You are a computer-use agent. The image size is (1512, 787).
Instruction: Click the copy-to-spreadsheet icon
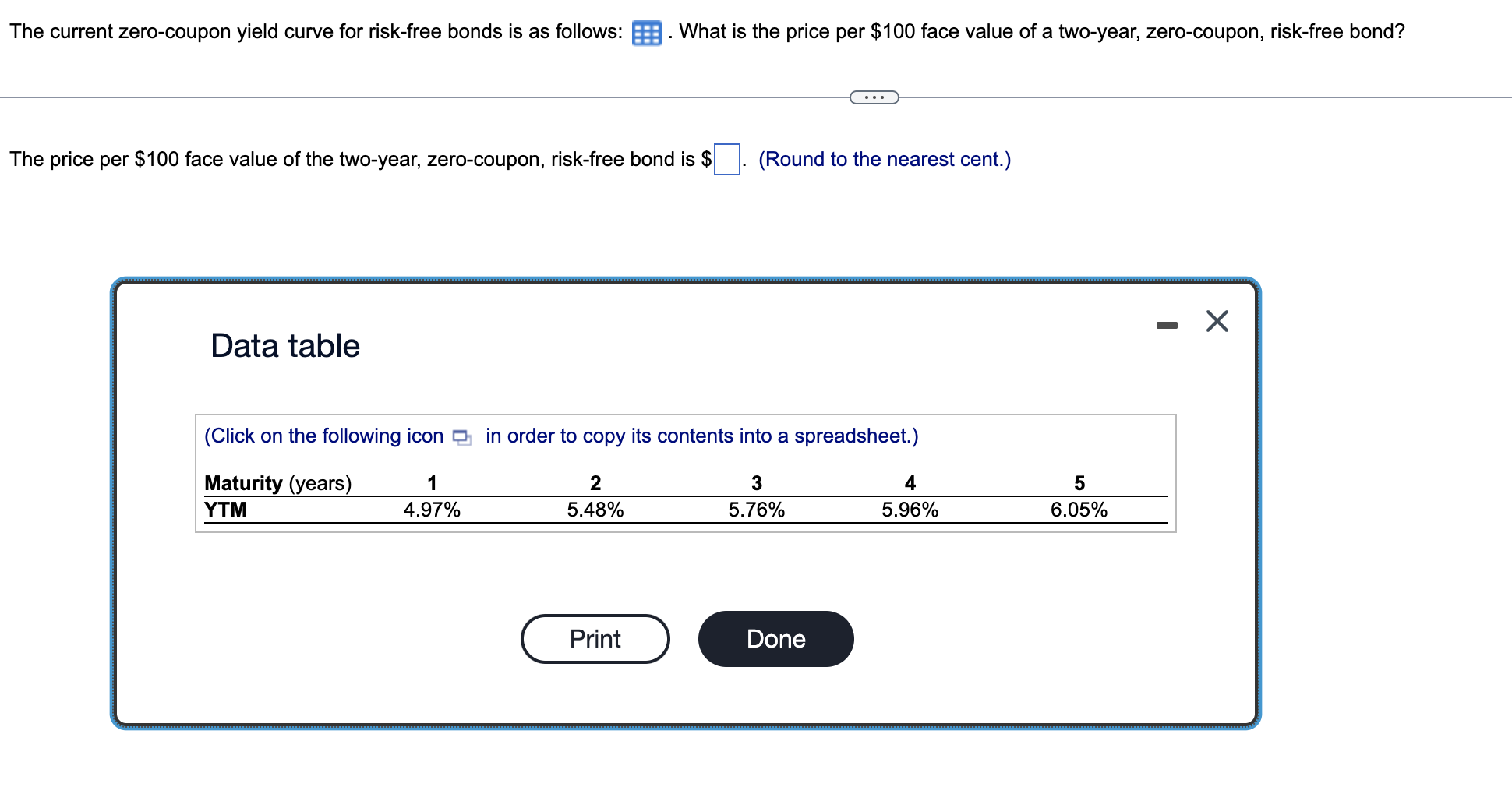pos(461,438)
